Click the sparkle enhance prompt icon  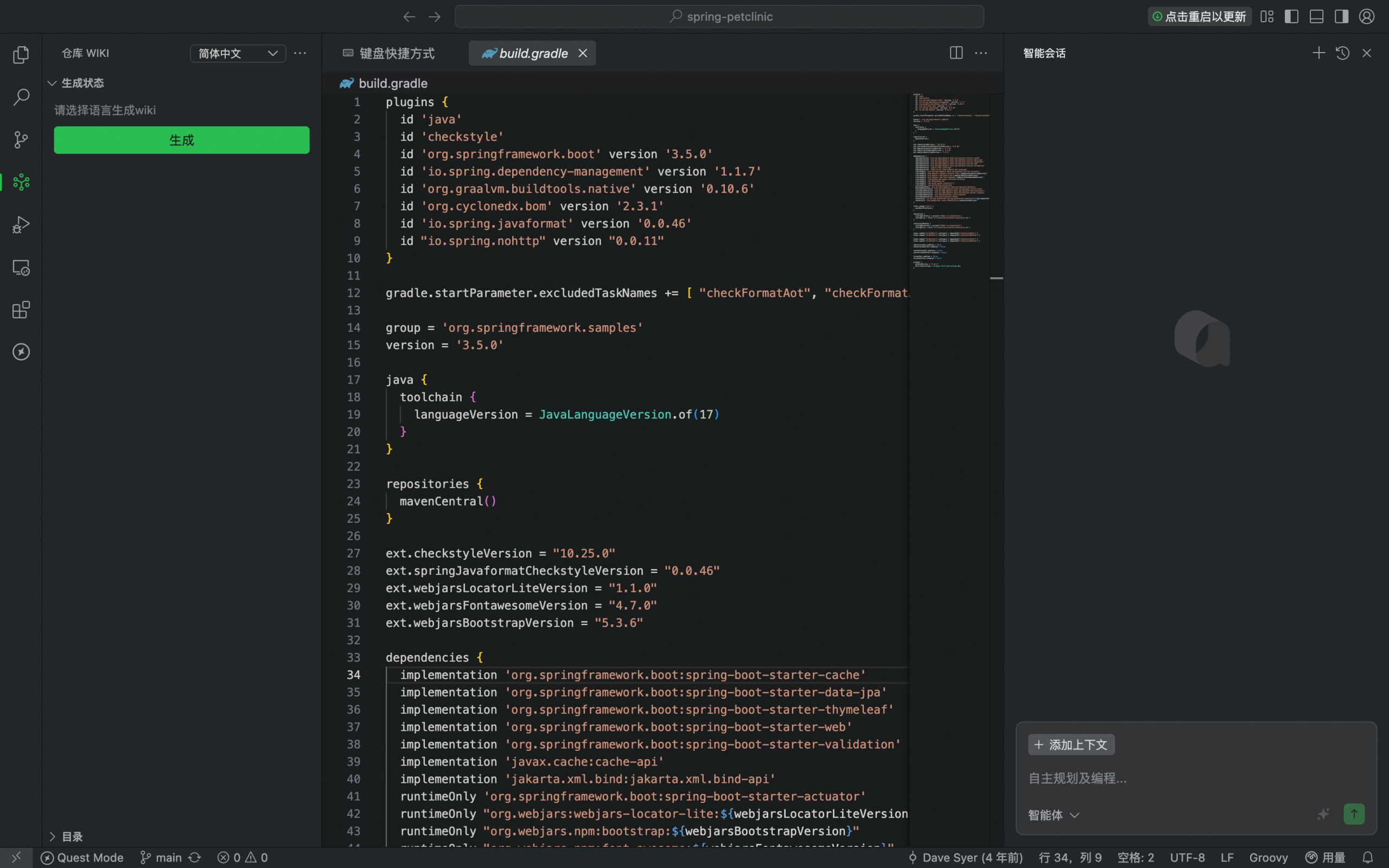point(1323,814)
